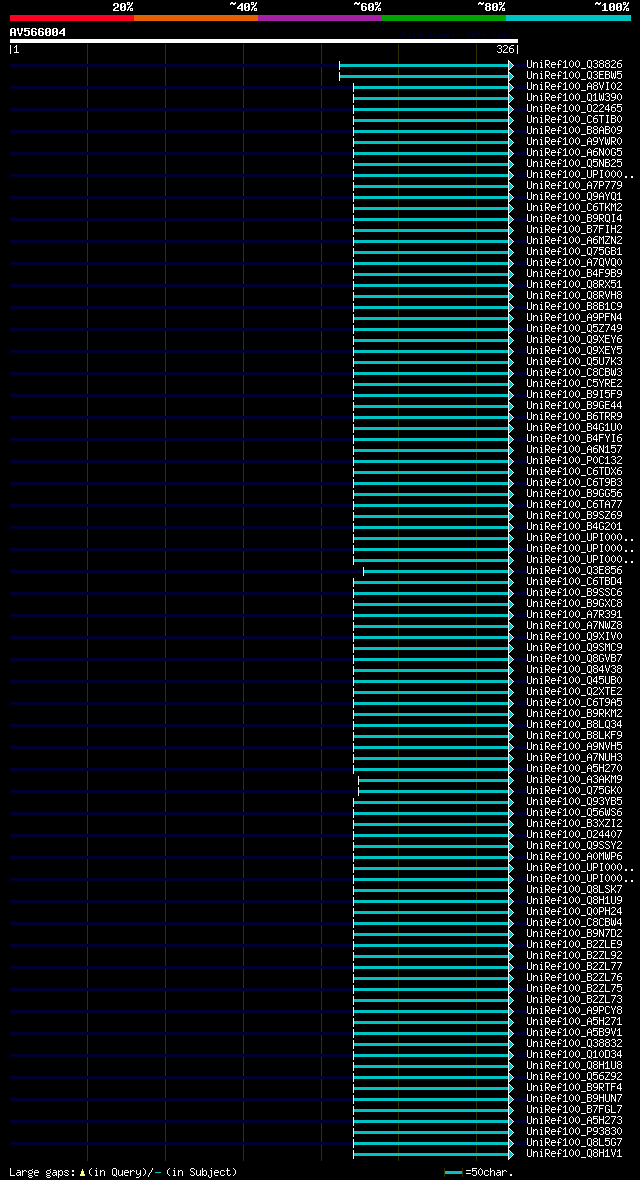Click the cyan ~100% identity legend segment
This screenshot has width=640, height=1180.
pyautogui.click(x=568, y=17)
